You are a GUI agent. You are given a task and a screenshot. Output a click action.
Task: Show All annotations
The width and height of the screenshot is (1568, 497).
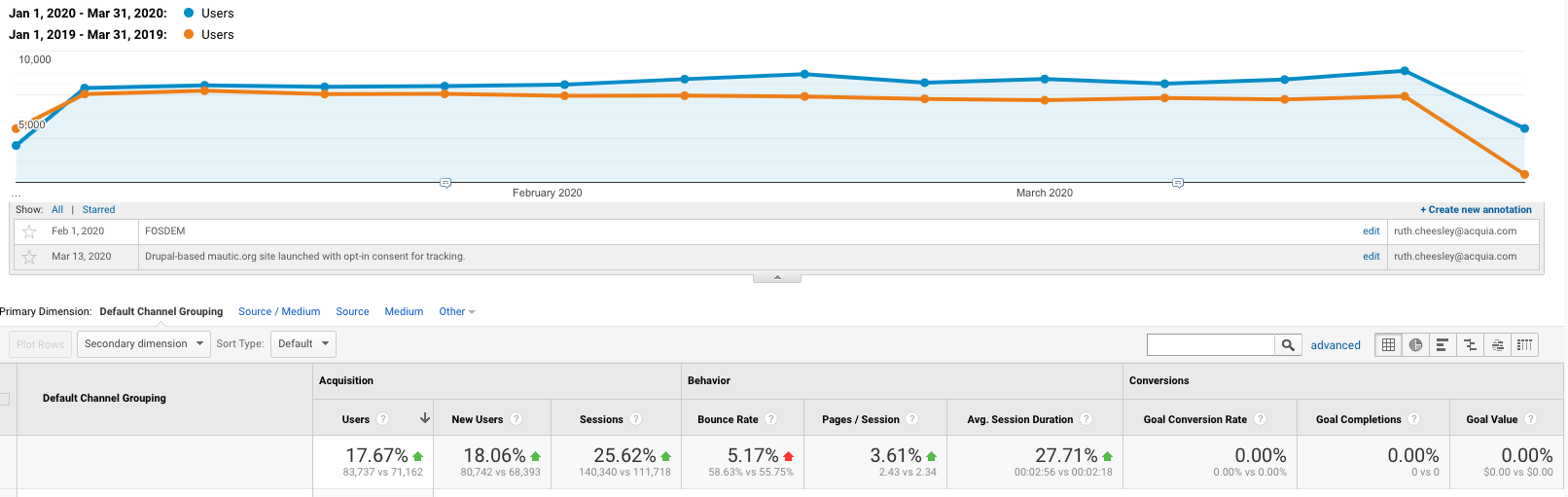point(57,210)
